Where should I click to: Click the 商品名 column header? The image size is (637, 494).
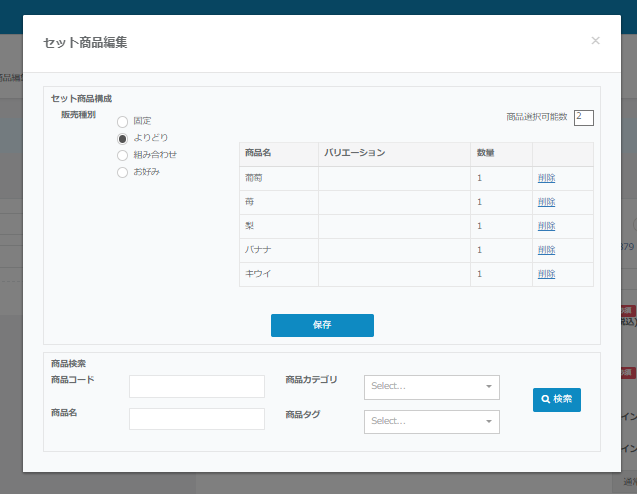point(258,153)
